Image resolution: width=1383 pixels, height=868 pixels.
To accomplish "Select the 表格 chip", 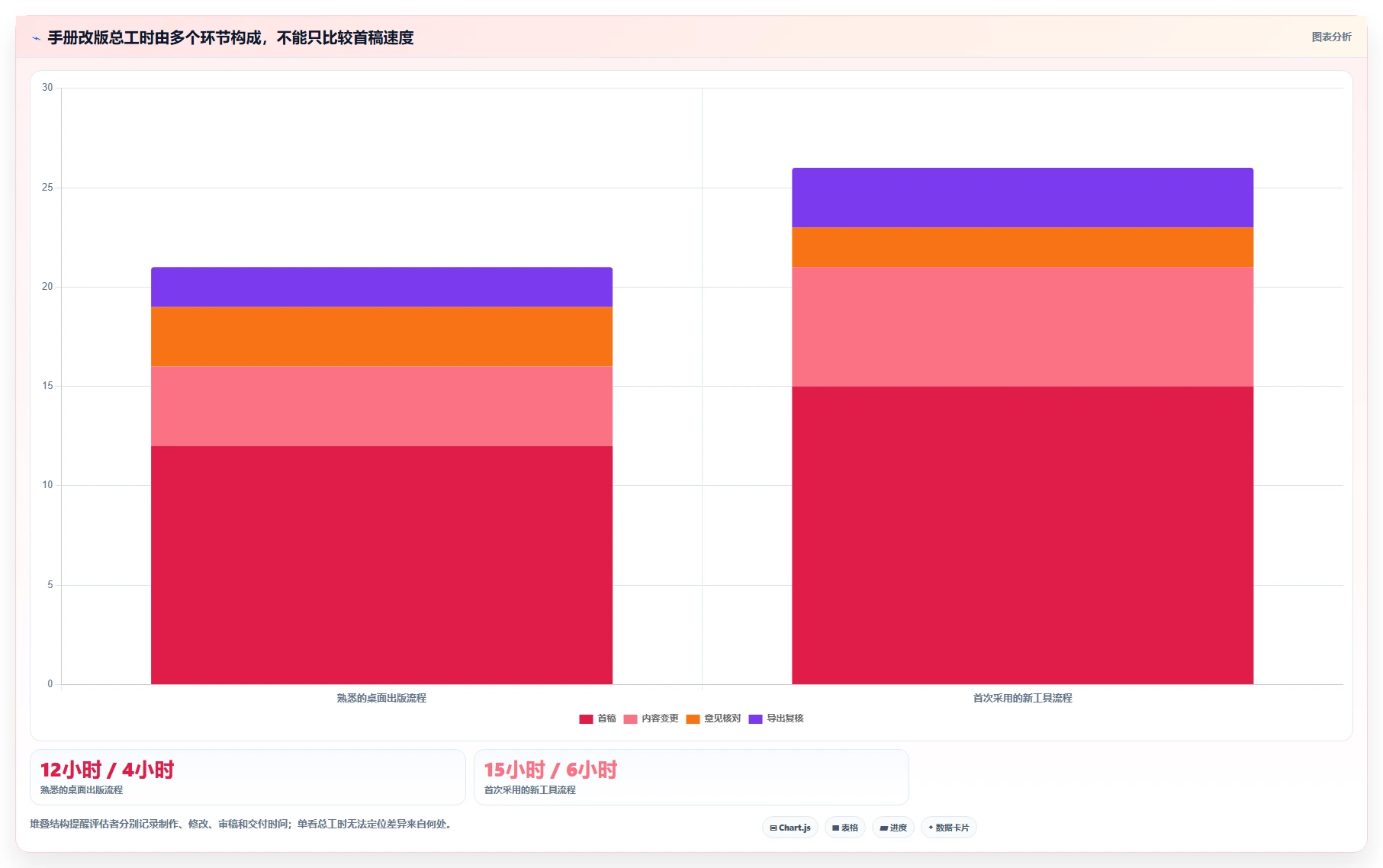I will [x=844, y=828].
